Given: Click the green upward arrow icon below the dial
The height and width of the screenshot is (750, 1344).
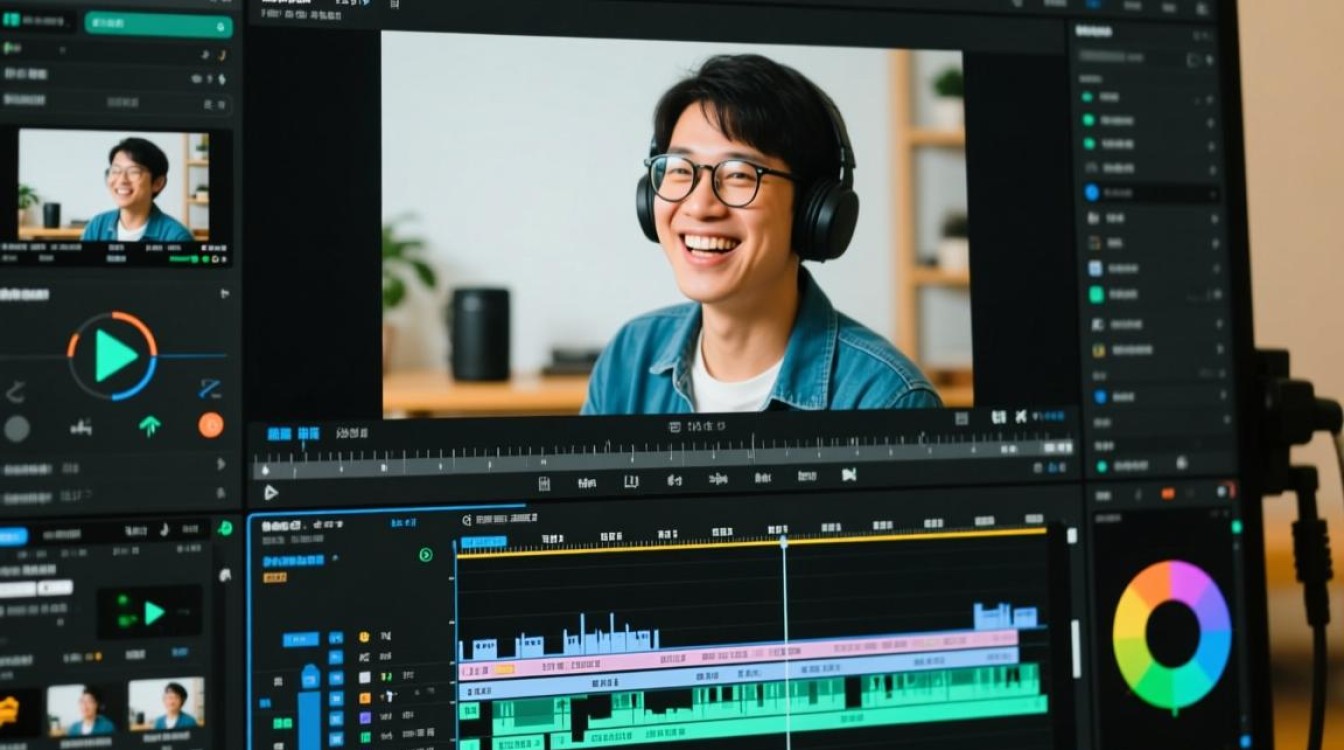Looking at the screenshot, I should point(150,426).
